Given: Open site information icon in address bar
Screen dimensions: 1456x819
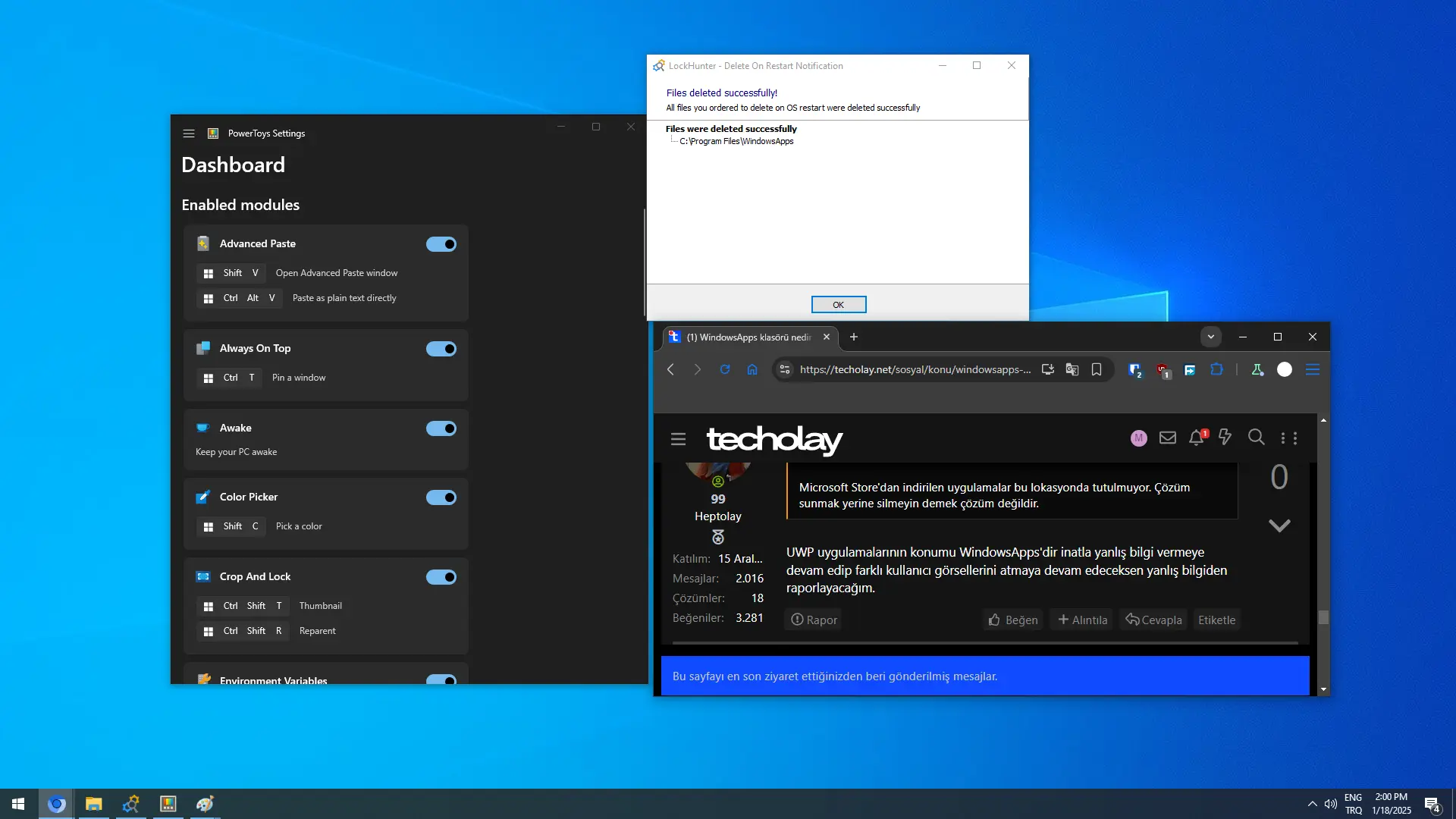Looking at the screenshot, I should point(785,369).
